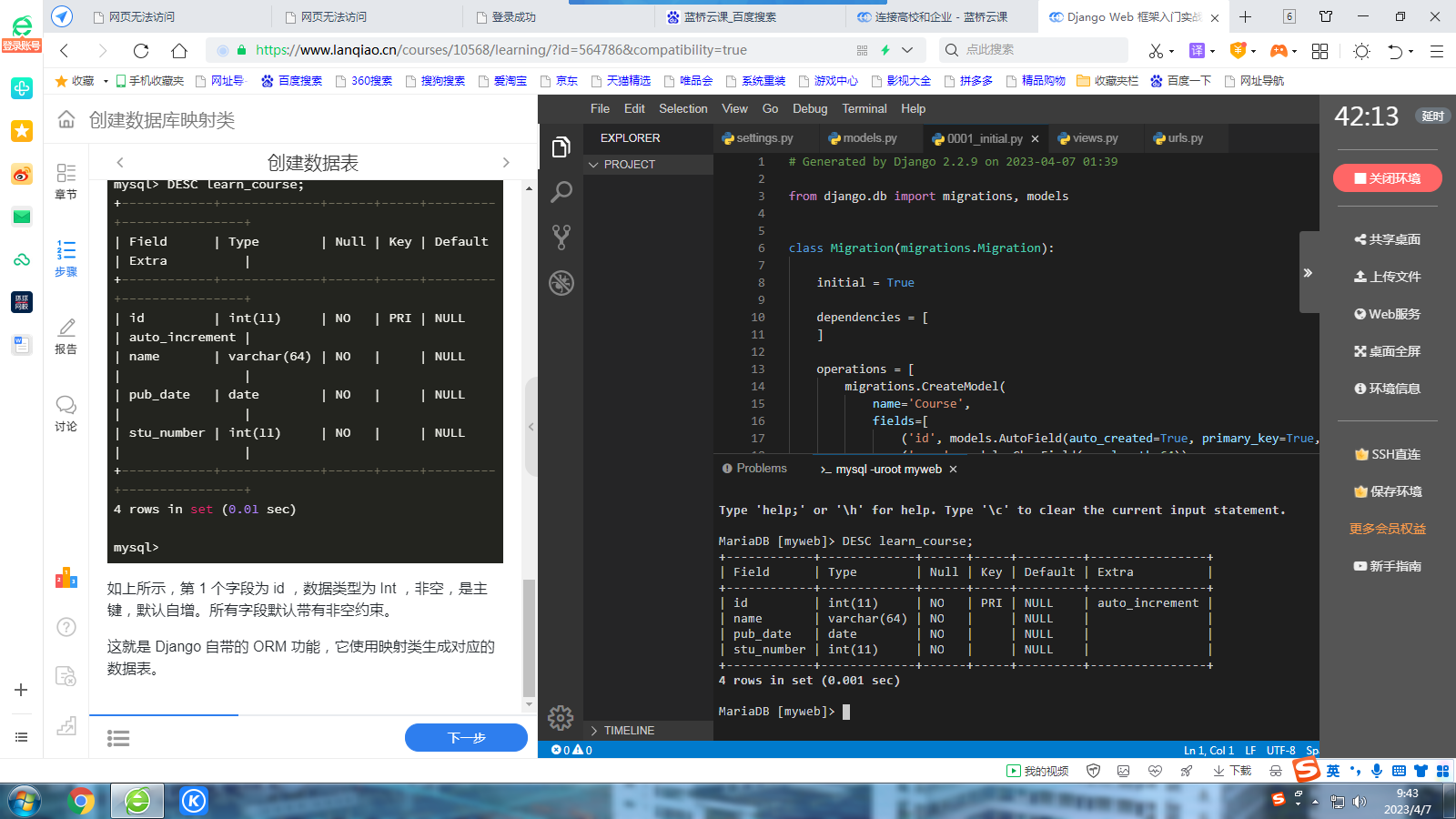Image resolution: width=1456 pixels, height=819 pixels.
Task: Open the Terminal menu
Action: pyautogui.click(x=864, y=108)
